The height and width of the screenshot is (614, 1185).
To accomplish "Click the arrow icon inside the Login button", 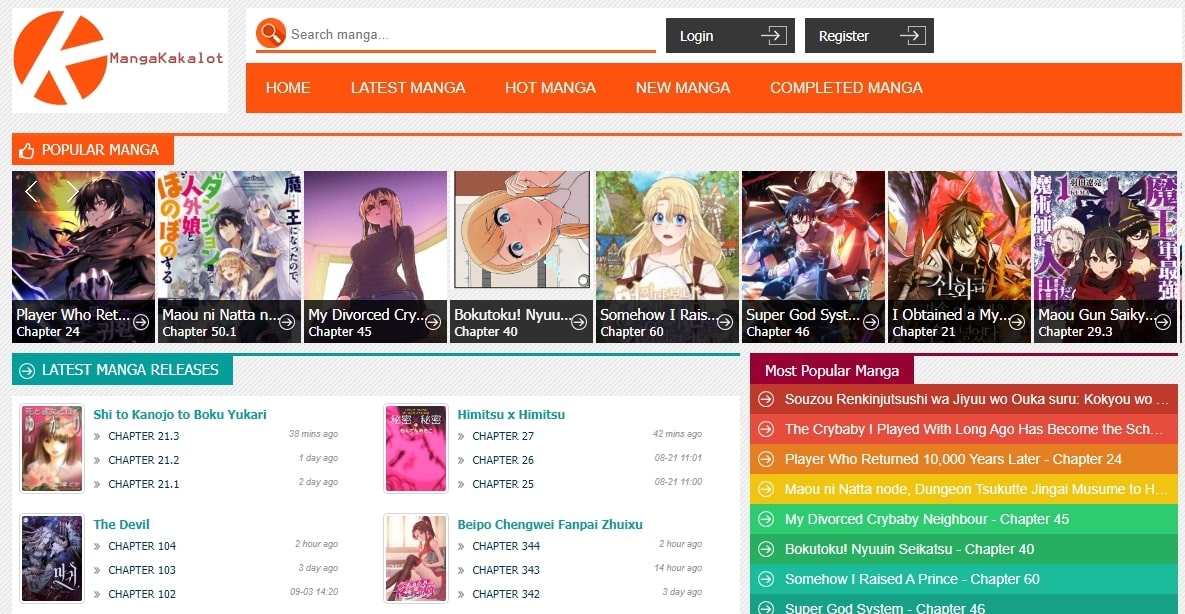I will tap(773, 36).
